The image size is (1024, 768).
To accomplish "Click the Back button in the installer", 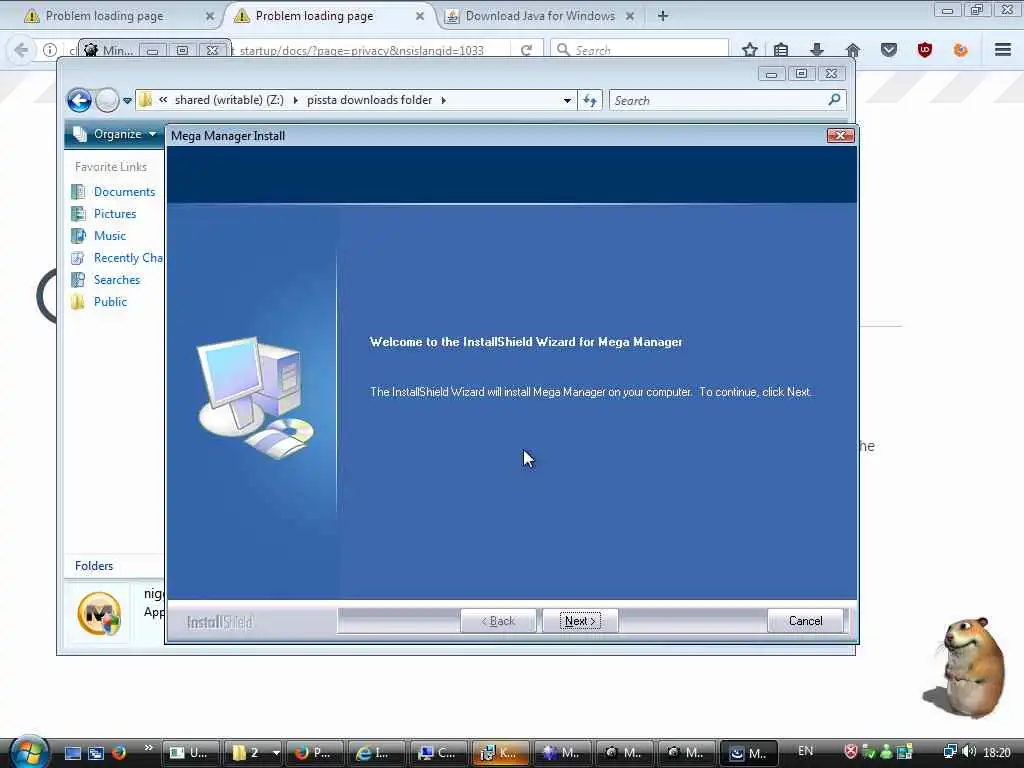I will click(498, 621).
